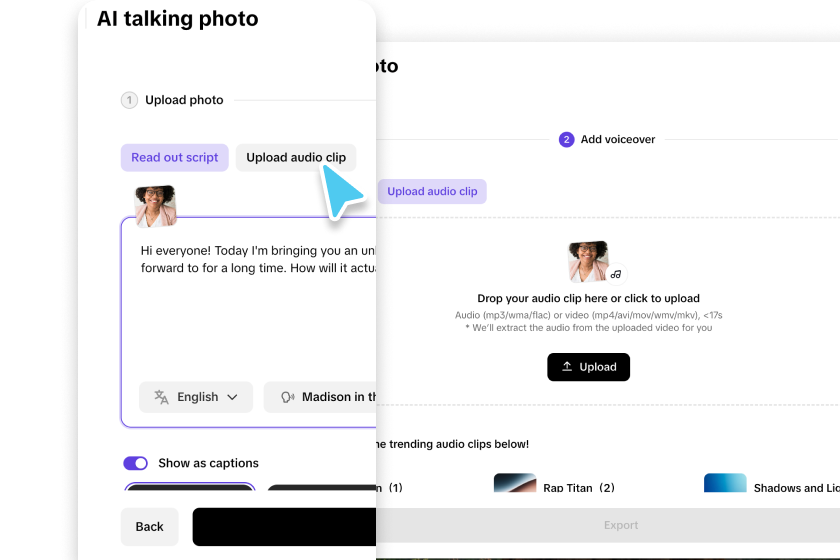Click the music note badge on the photo
Viewport: 840px width, 560px height.
[616, 273]
